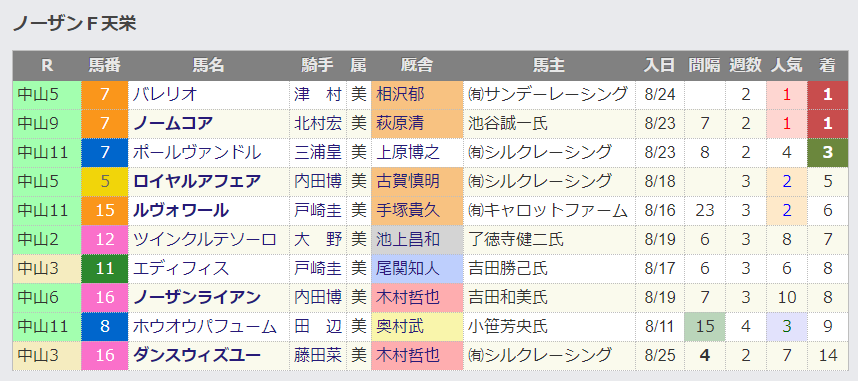Click jockey cell 藤田菜

pos(317,356)
